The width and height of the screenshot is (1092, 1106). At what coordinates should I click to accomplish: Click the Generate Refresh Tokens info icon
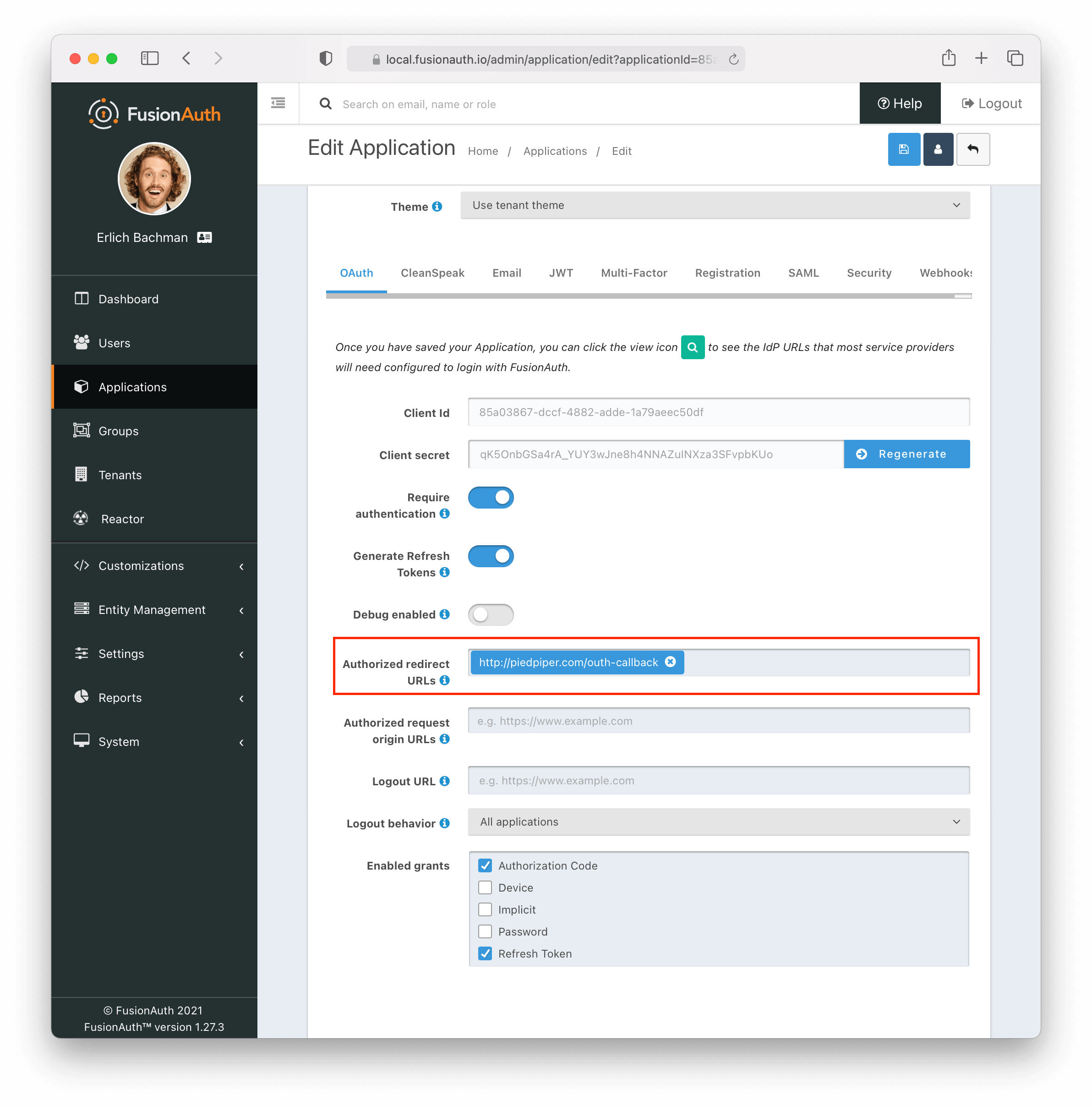444,572
